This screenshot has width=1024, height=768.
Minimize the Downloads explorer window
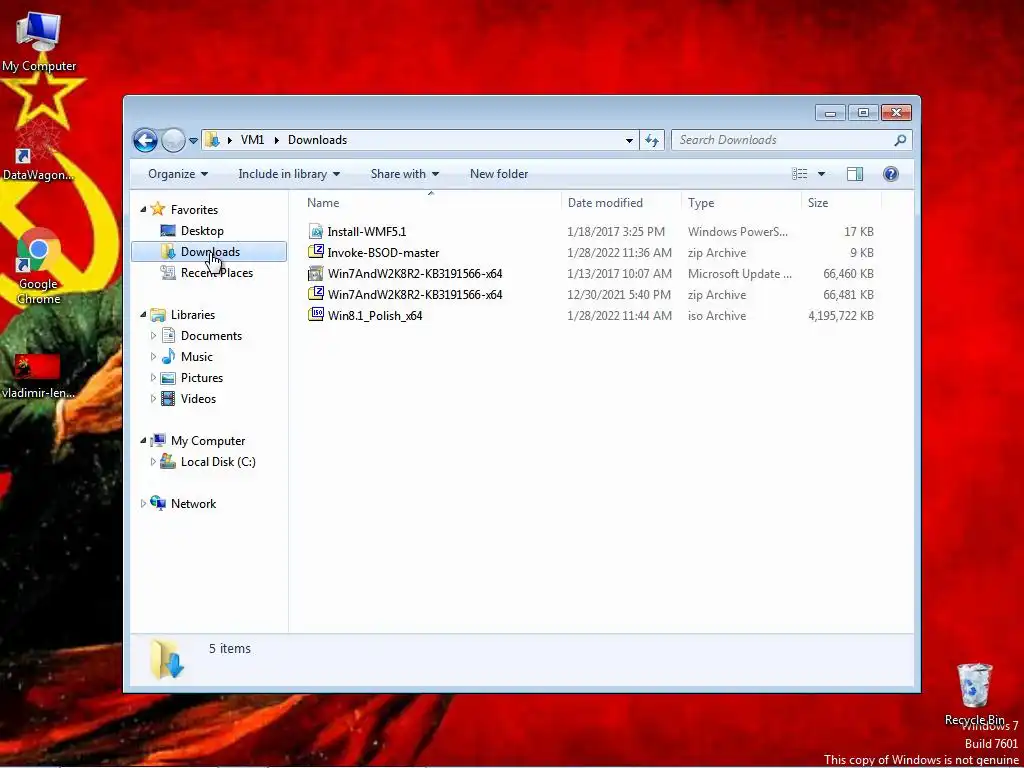(x=830, y=113)
